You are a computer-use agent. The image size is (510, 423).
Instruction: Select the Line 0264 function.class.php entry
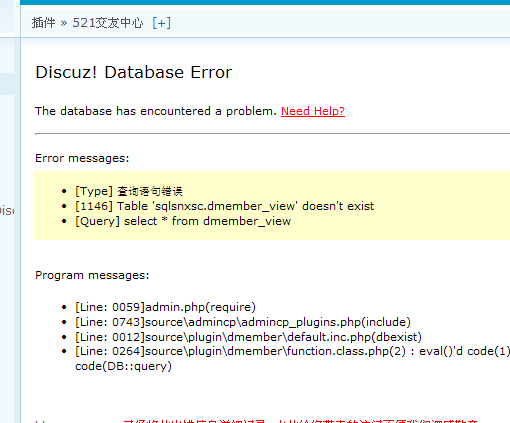[292, 351]
